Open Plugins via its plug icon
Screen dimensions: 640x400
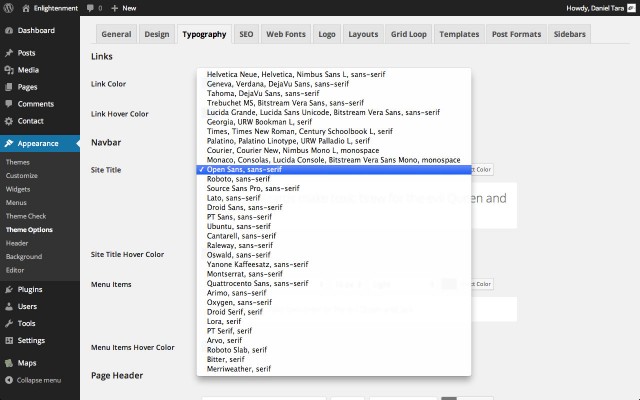pyautogui.click(x=9, y=290)
